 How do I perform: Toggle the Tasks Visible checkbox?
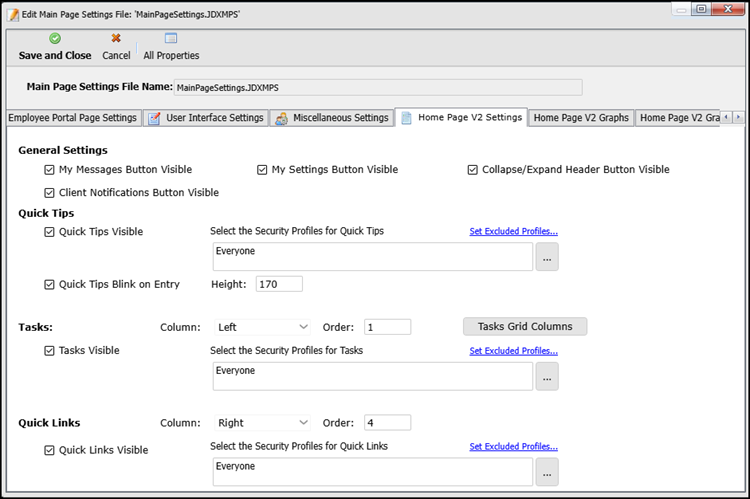[49, 351]
